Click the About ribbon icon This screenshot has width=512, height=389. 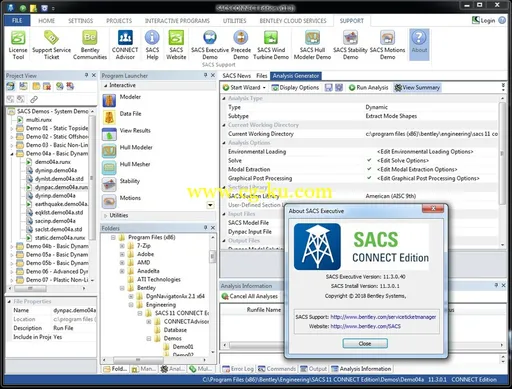pos(419,45)
